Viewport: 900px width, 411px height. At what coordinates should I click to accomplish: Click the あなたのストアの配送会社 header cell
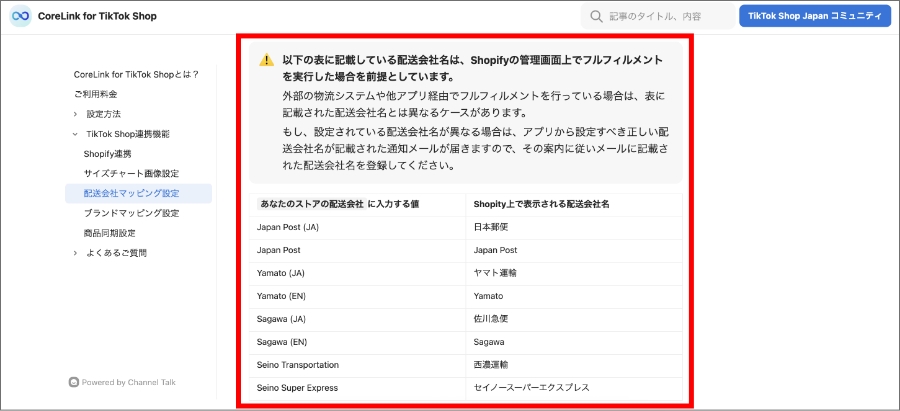pos(358,204)
